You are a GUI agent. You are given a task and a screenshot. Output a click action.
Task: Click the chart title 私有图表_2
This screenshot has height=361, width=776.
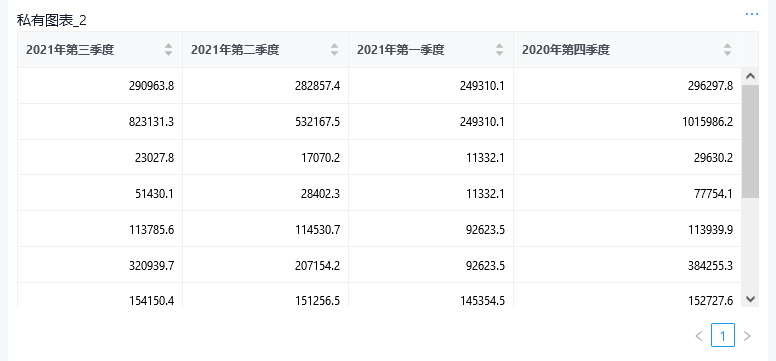pos(52,20)
